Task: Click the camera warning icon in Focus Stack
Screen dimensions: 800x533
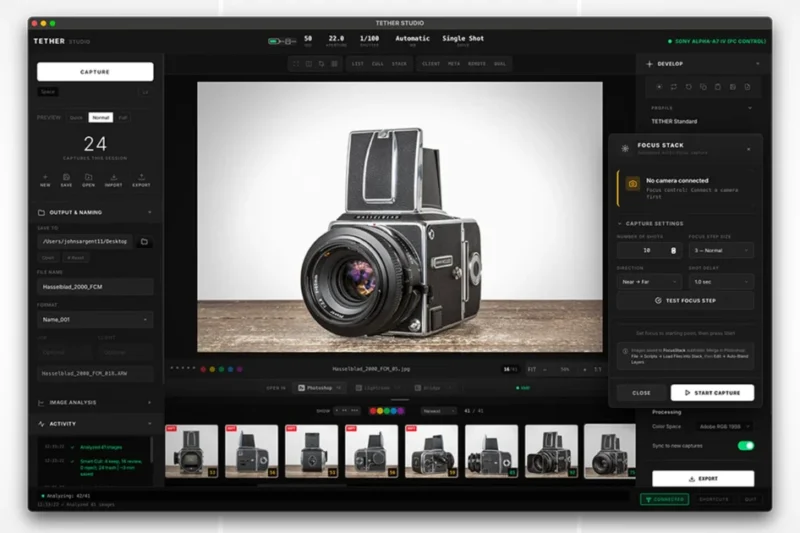Action: [633, 184]
